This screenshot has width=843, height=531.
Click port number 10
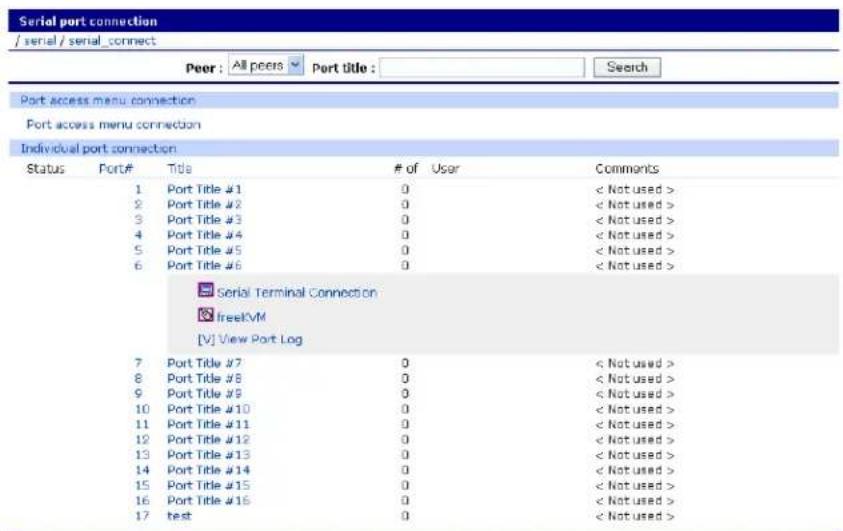tap(142, 409)
